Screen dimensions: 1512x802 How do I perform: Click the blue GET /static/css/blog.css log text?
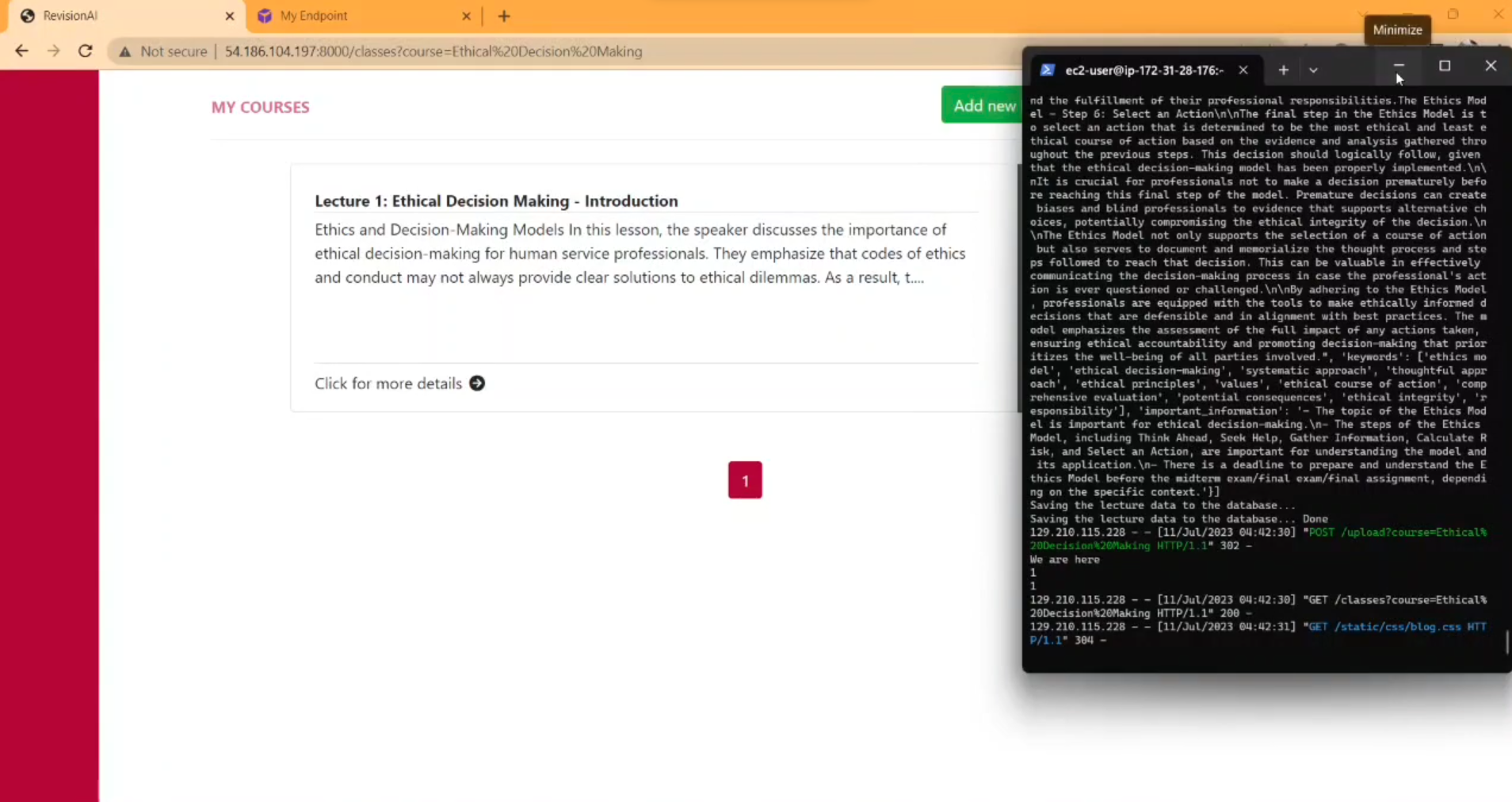pyautogui.click(x=1258, y=633)
